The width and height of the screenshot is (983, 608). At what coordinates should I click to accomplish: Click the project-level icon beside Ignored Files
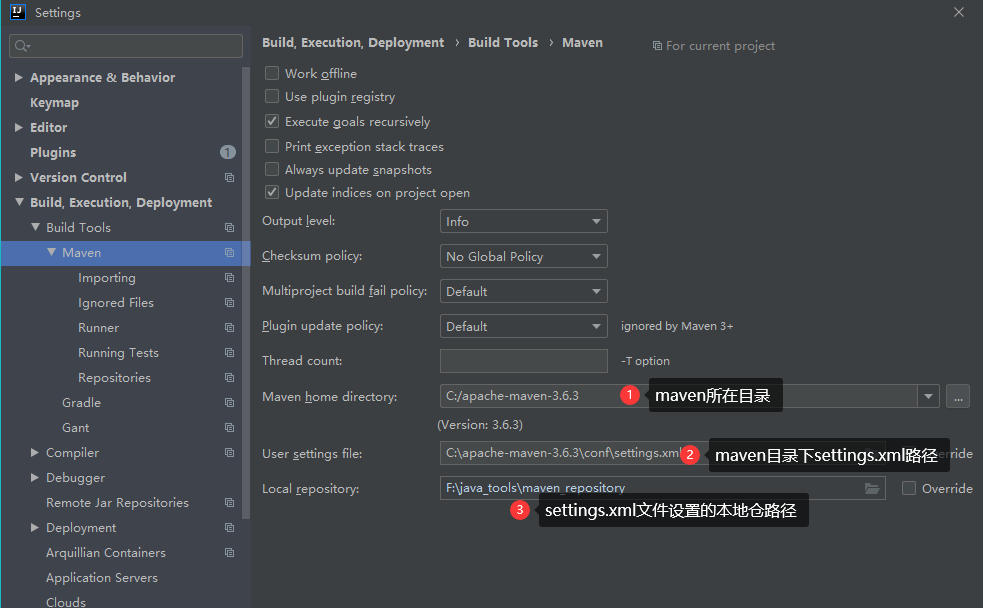229,303
